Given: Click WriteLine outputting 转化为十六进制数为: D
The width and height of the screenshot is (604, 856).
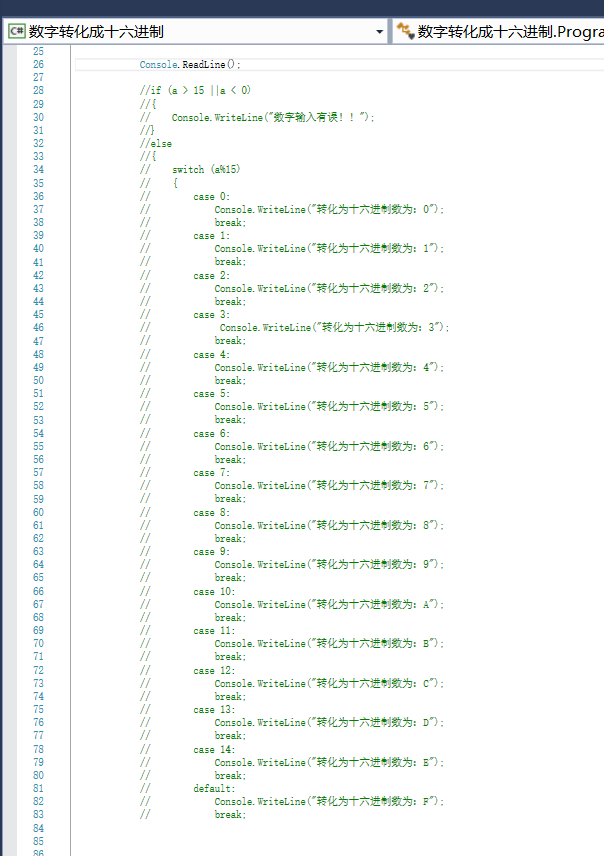Looking at the screenshot, I should click(329, 723).
